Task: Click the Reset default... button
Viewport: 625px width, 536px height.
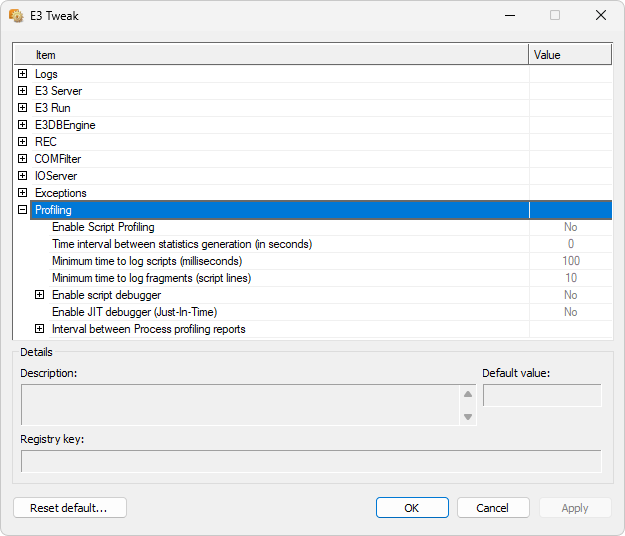Action: (x=70, y=508)
